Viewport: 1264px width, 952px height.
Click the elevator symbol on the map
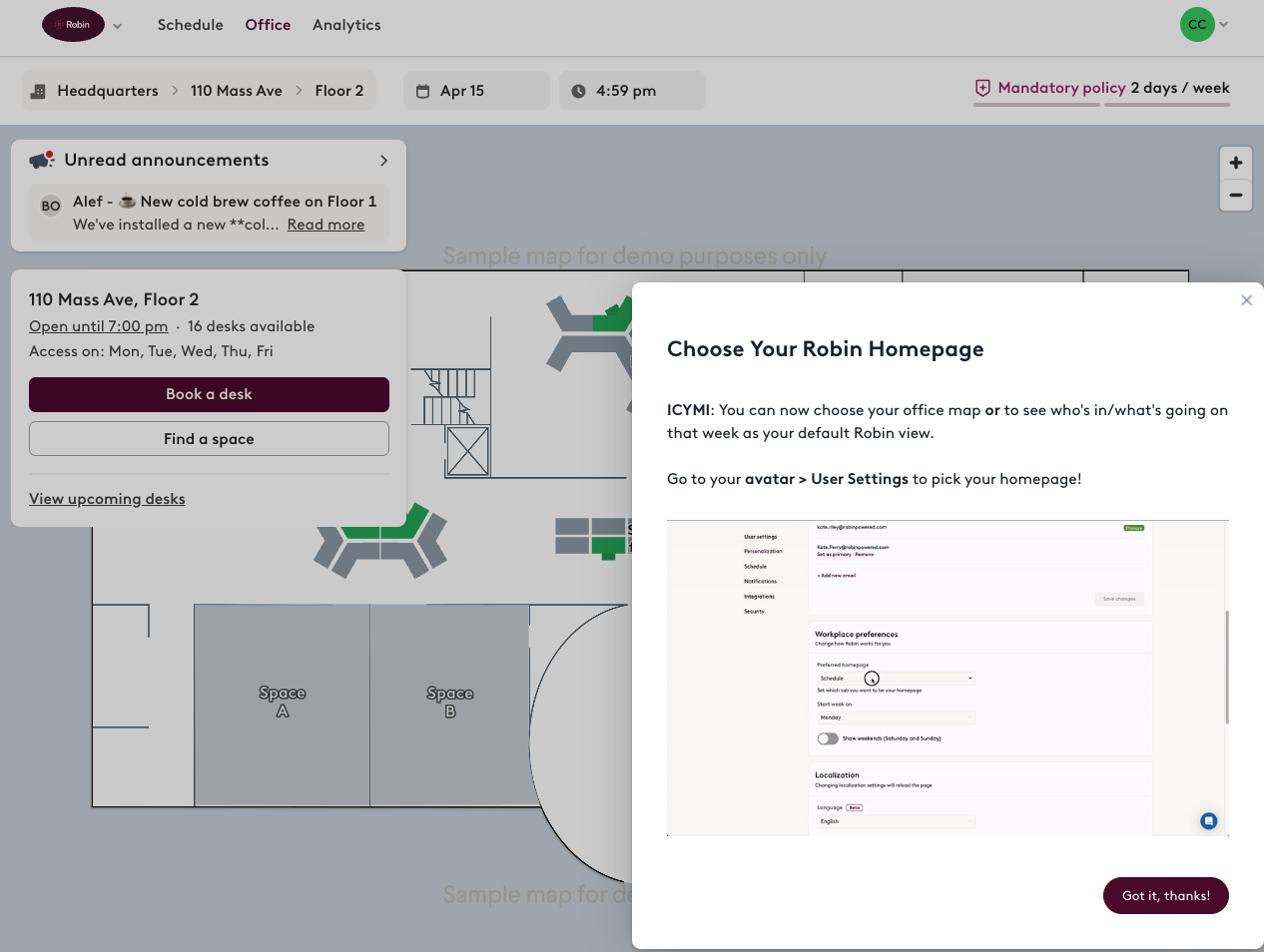(467, 451)
